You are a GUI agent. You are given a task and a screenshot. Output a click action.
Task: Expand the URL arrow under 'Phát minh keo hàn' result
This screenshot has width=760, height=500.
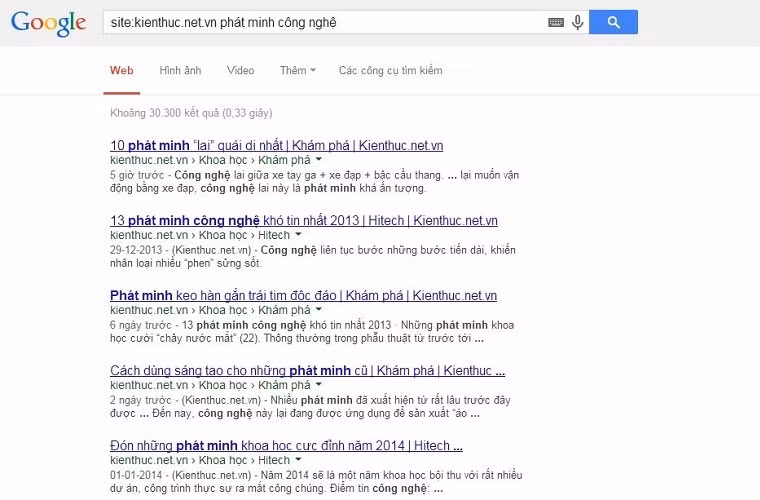318,310
